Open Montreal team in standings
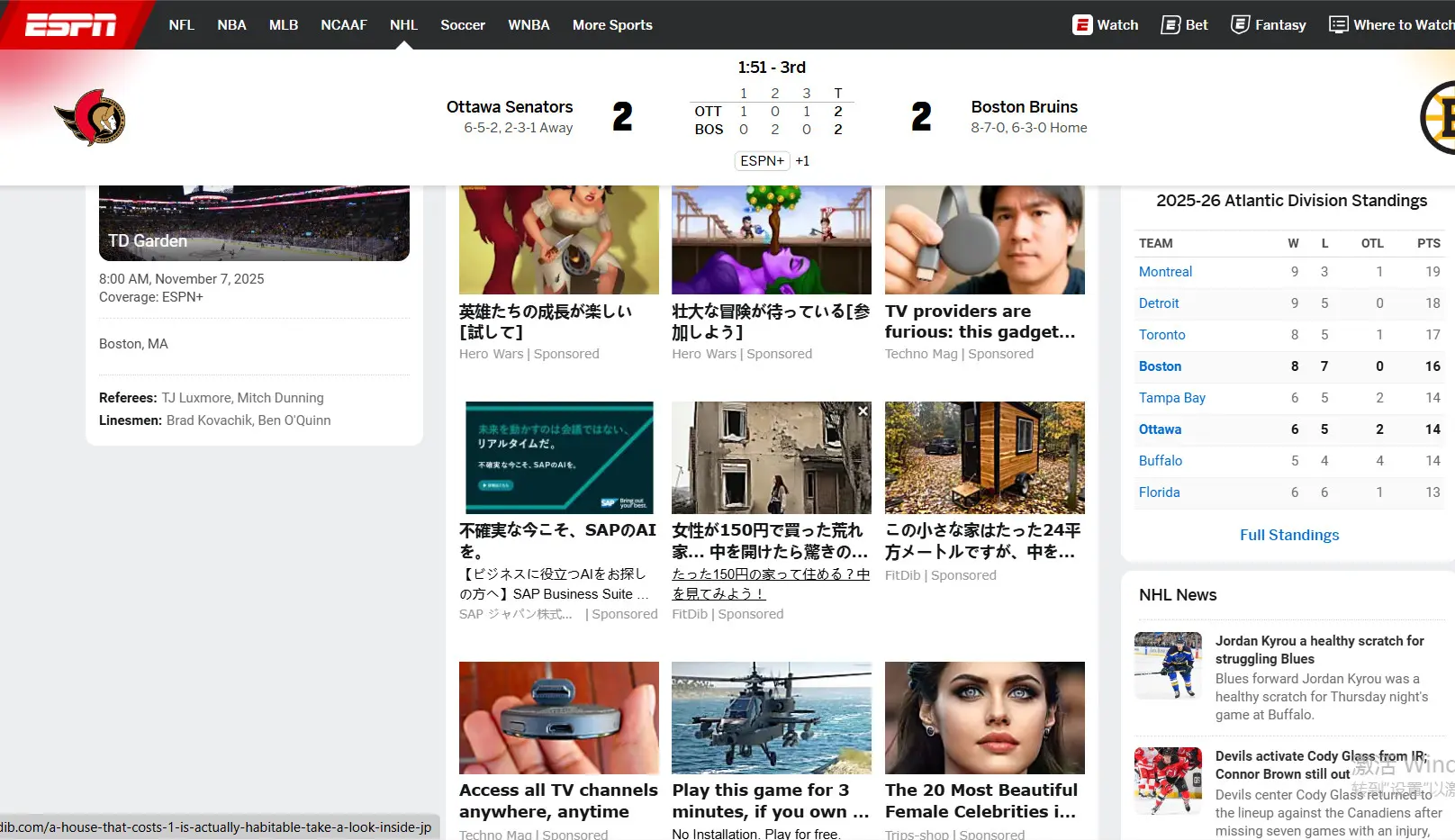This screenshot has height=840, width=1455. (x=1165, y=272)
